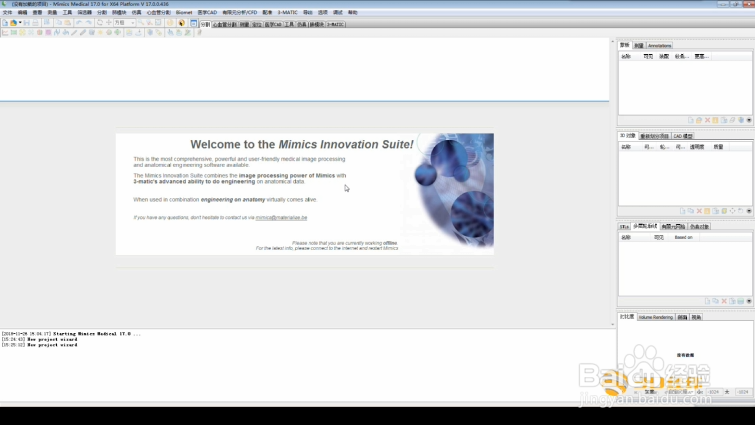
Task: Select the Zoom magnifier icon
Action: coord(141,23)
